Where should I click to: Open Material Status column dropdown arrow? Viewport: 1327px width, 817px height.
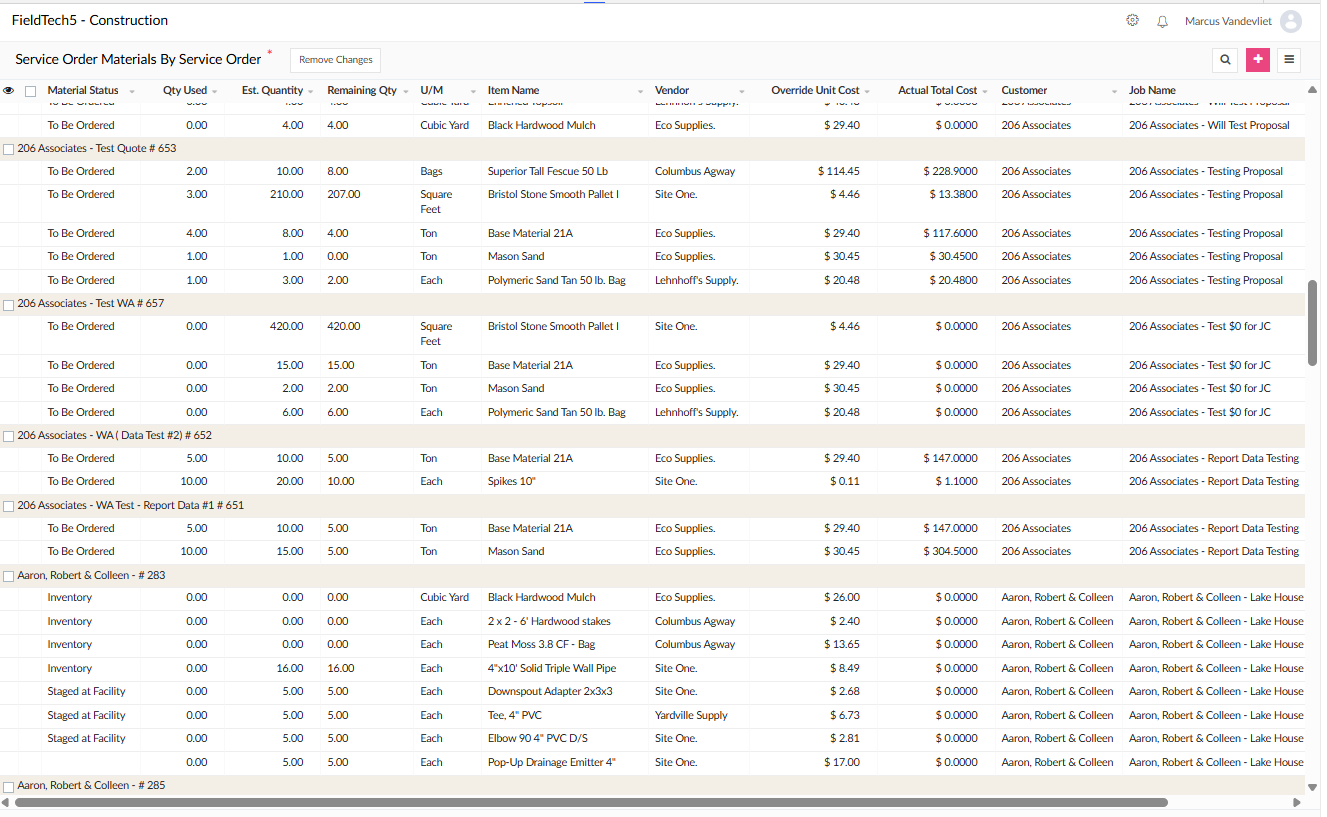[x=132, y=91]
